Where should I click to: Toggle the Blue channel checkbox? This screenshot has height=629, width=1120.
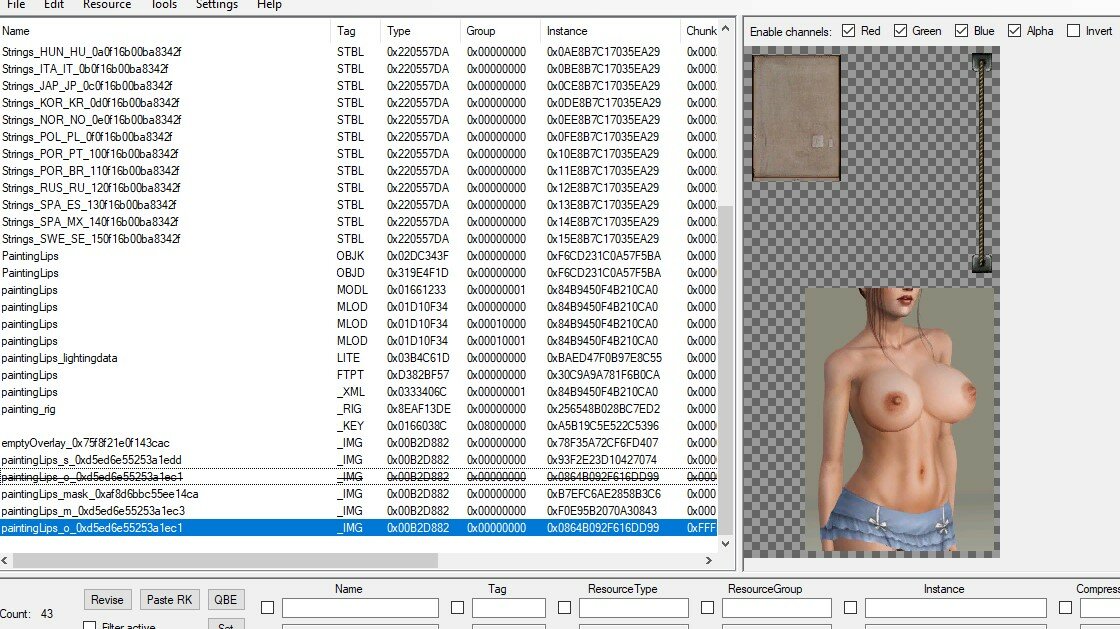click(961, 31)
